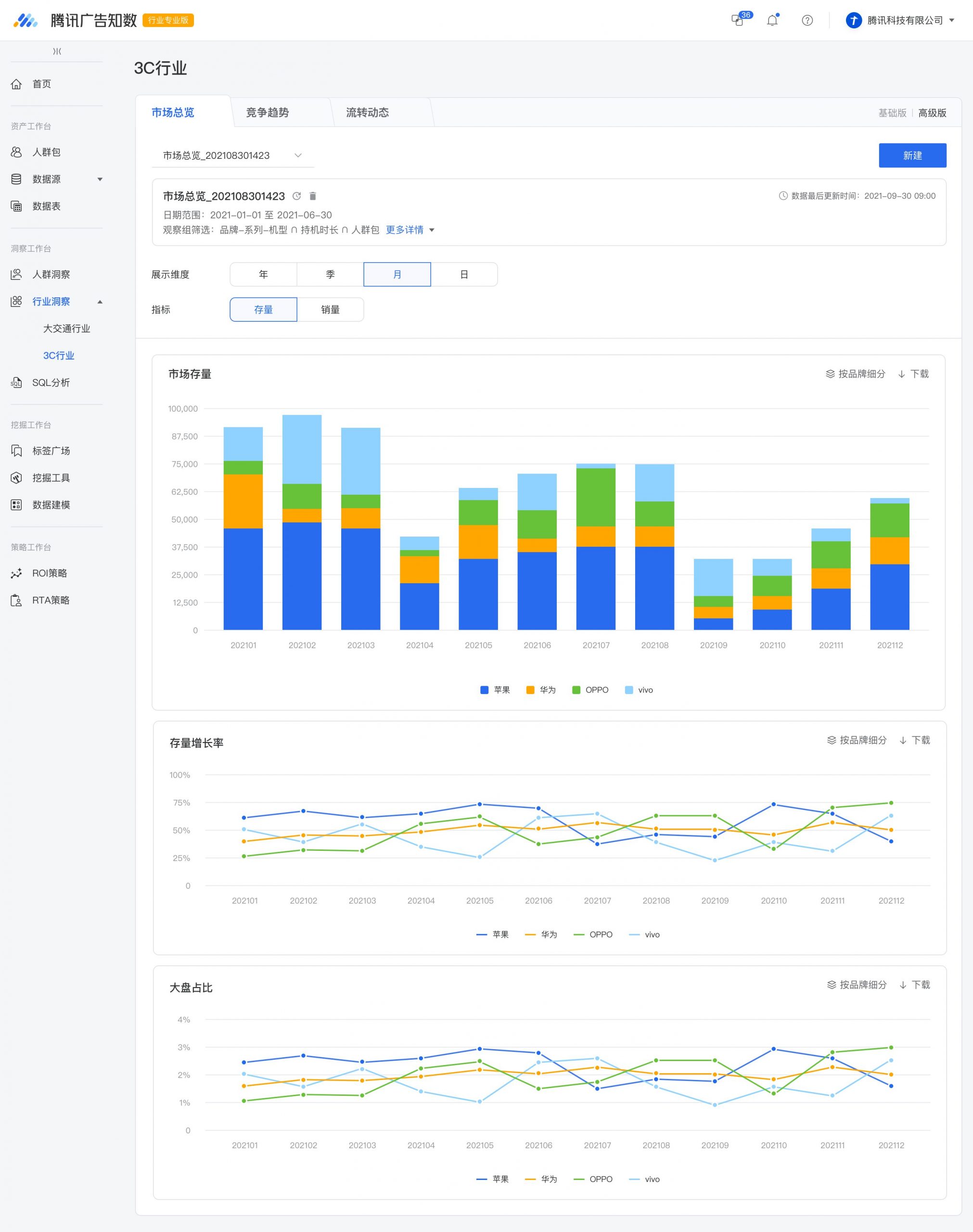This screenshot has height=1232, width=973.
Task: Click refresh icon beside 市场总览_202108301423 title
Action: coord(297,196)
